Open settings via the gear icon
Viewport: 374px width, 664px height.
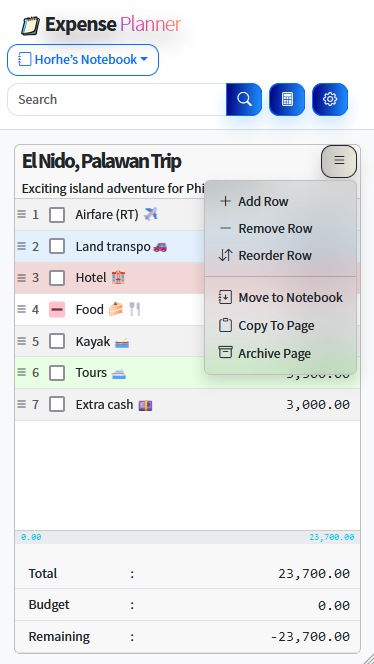[330, 100]
